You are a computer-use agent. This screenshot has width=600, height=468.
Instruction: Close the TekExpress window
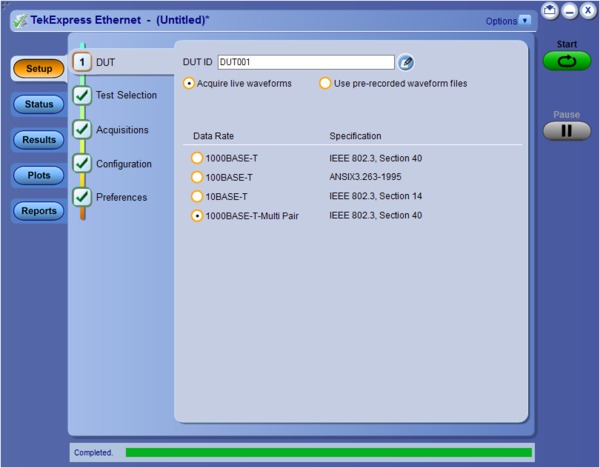coord(588,10)
